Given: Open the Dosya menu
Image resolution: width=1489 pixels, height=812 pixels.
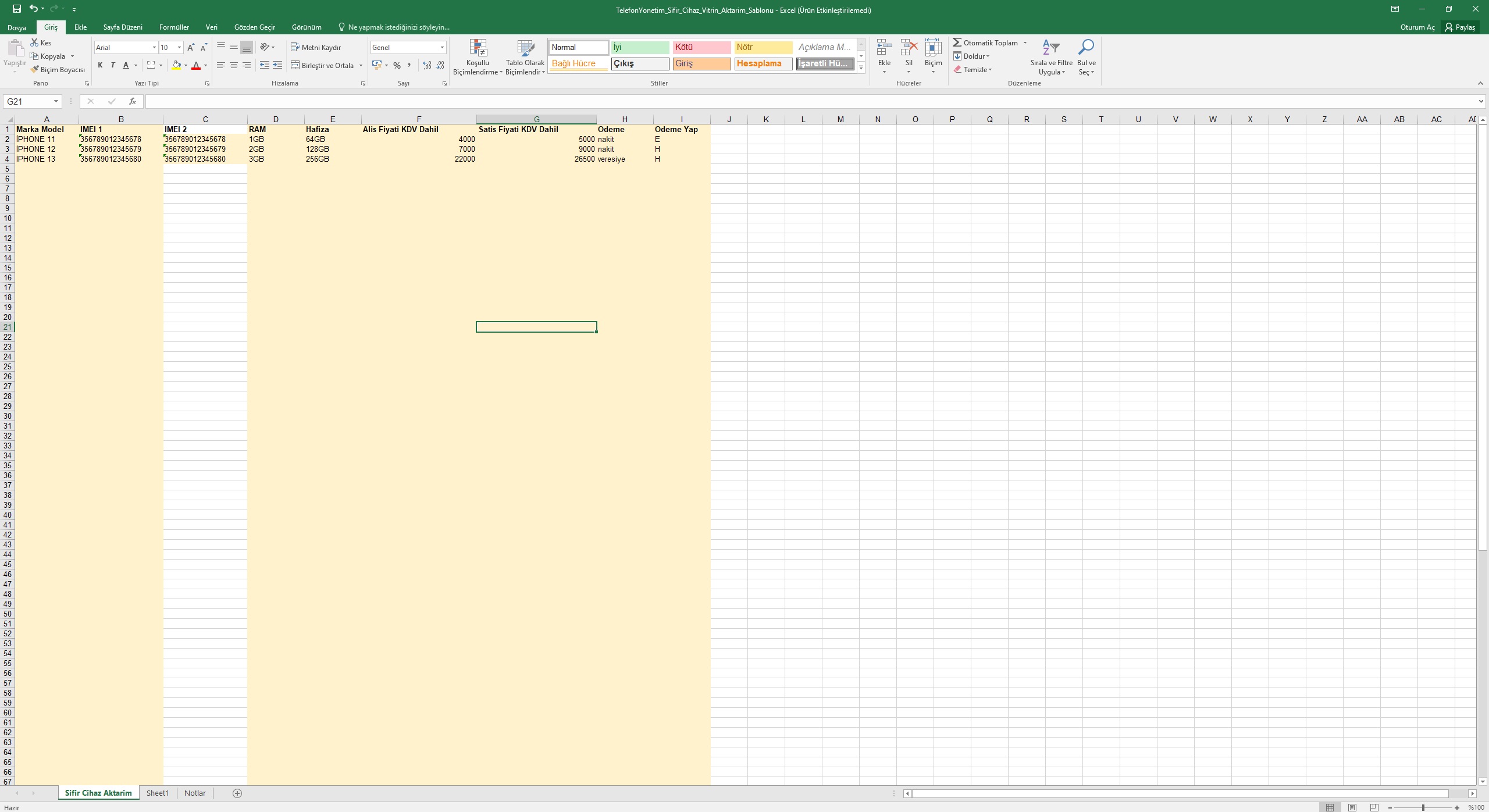Looking at the screenshot, I should pyautogui.click(x=17, y=27).
